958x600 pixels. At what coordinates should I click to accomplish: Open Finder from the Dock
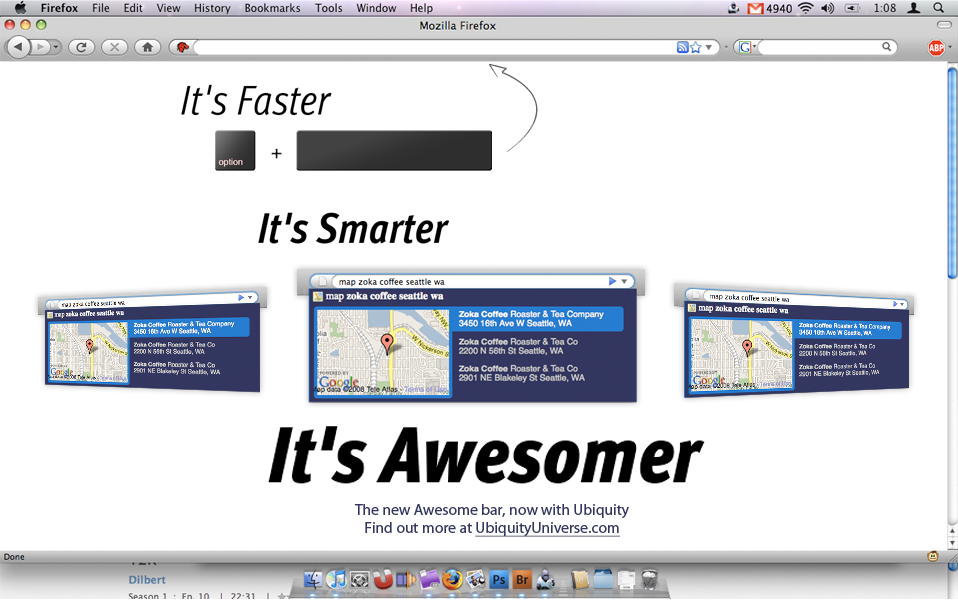click(x=313, y=579)
